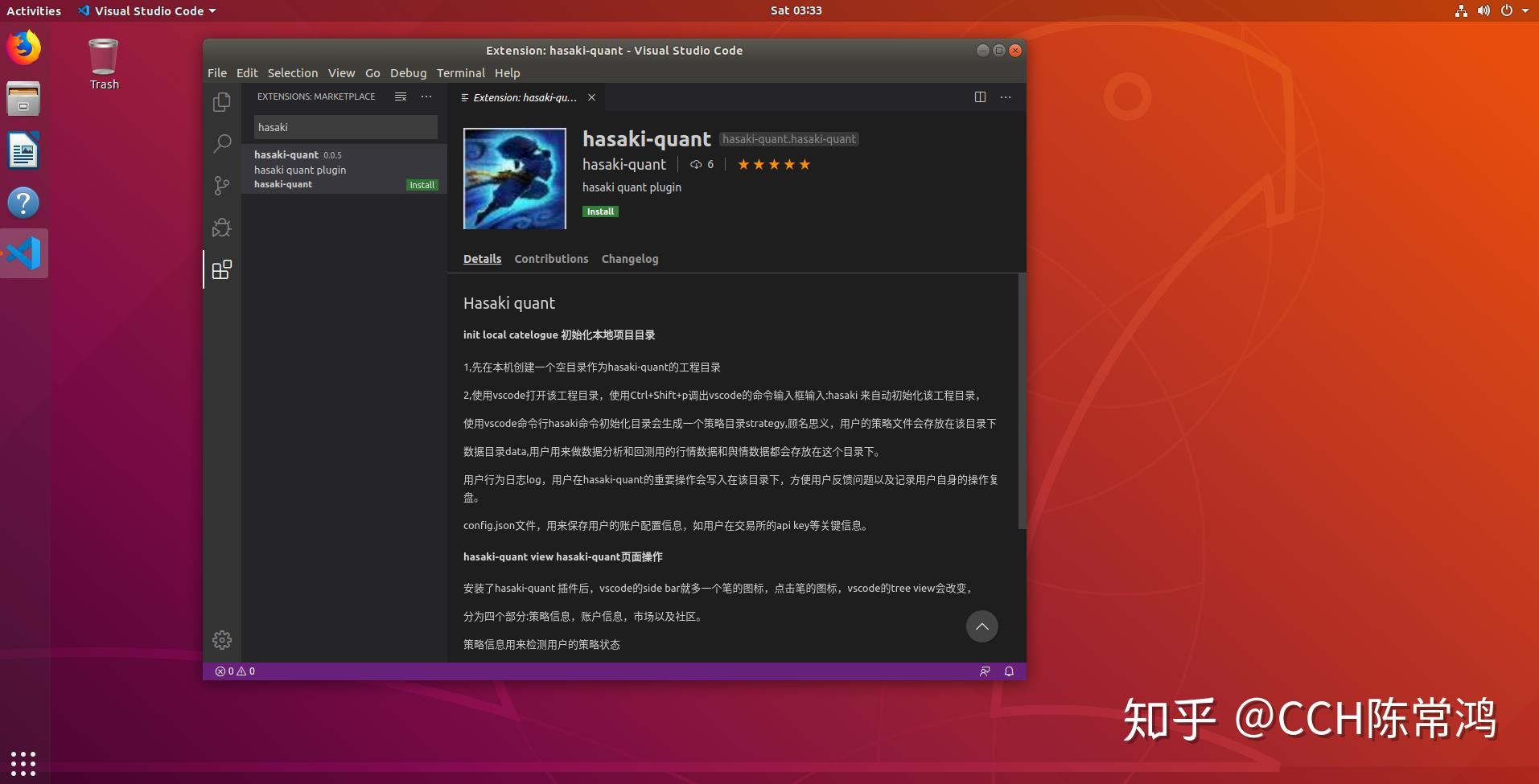Click the hasaki-quant publisher name link

pos(624,164)
